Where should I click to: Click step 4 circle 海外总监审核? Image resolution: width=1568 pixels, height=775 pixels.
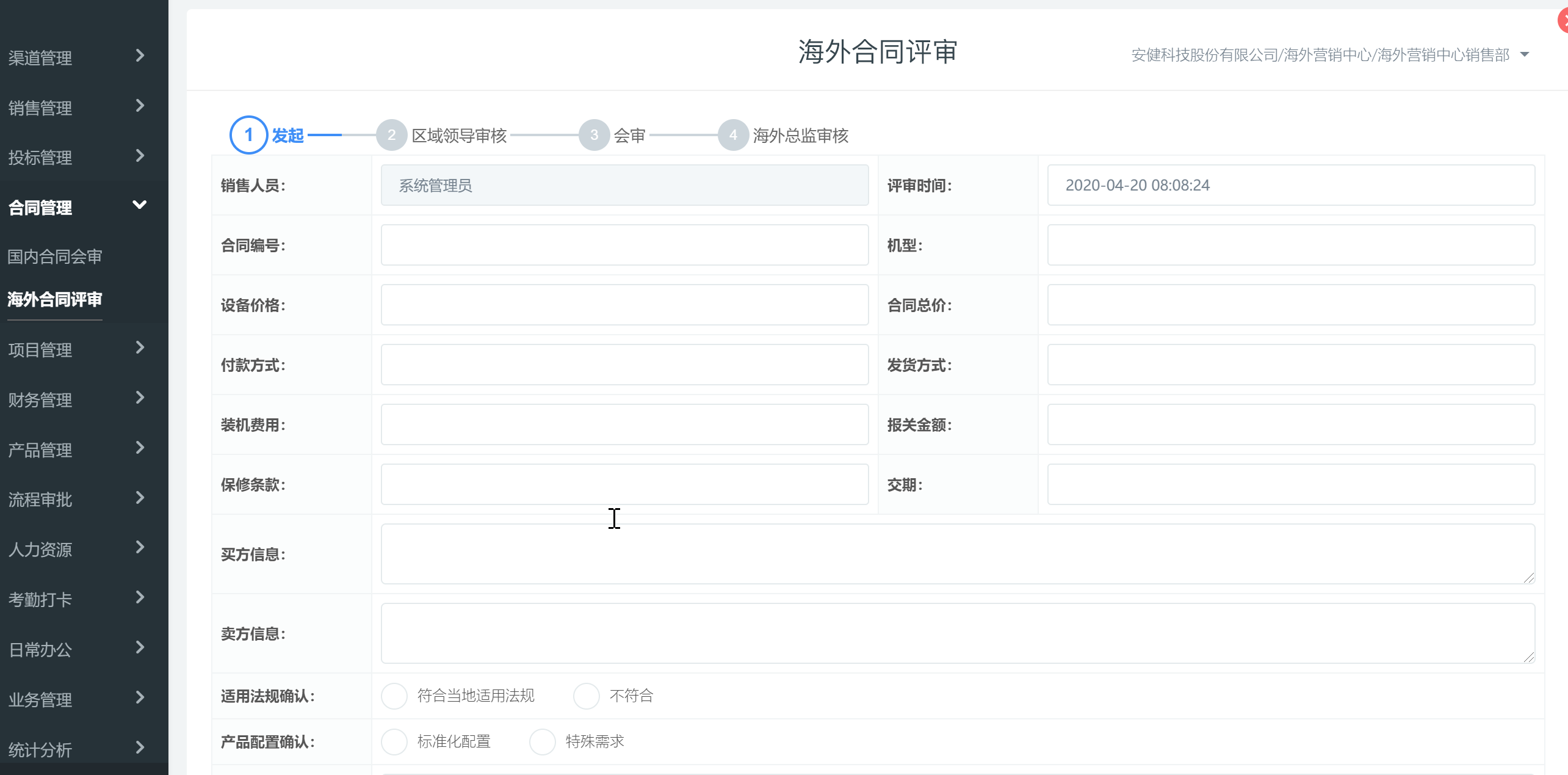tap(733, 135)
